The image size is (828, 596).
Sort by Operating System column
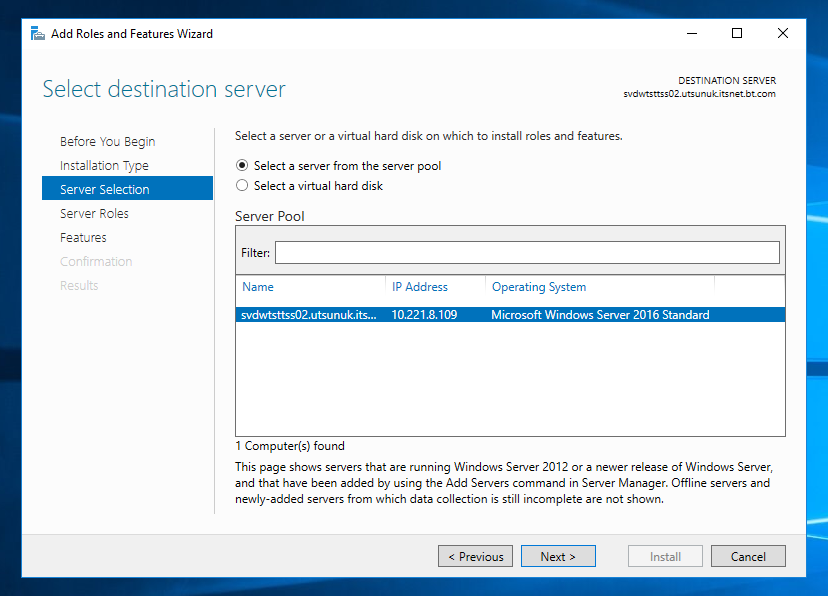coord(539,287)
